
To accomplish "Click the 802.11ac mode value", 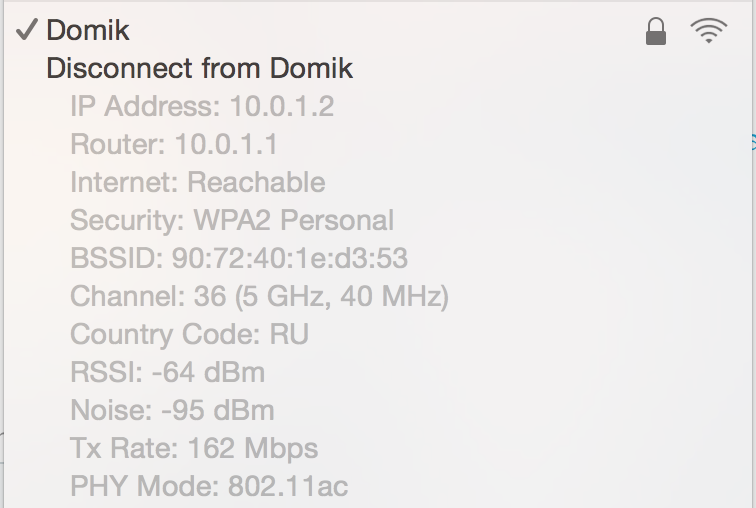I will click(x=288, y=486).
